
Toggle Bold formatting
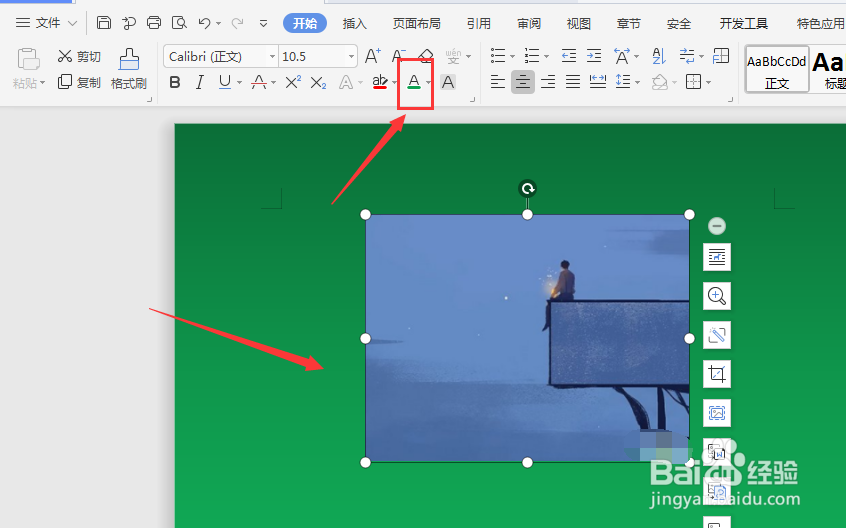pyautogui.click(x=174, y=82)
